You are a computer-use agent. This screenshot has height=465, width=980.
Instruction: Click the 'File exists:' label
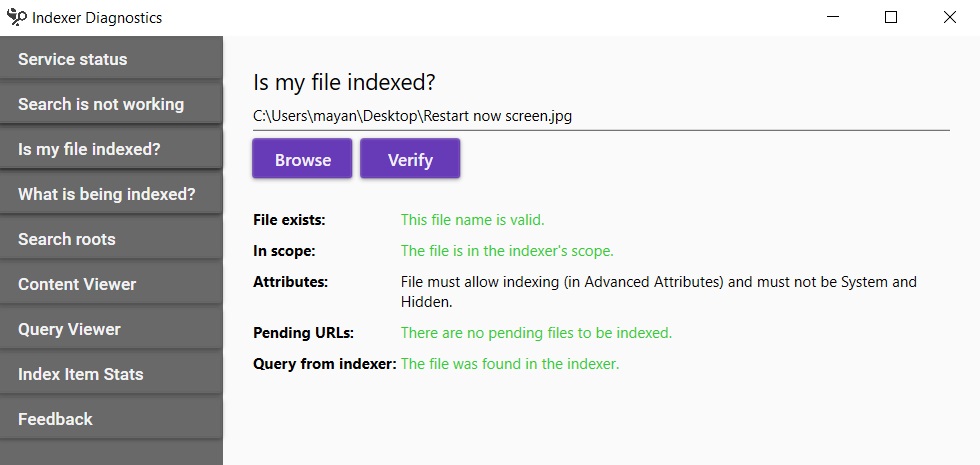pos(289,220)
